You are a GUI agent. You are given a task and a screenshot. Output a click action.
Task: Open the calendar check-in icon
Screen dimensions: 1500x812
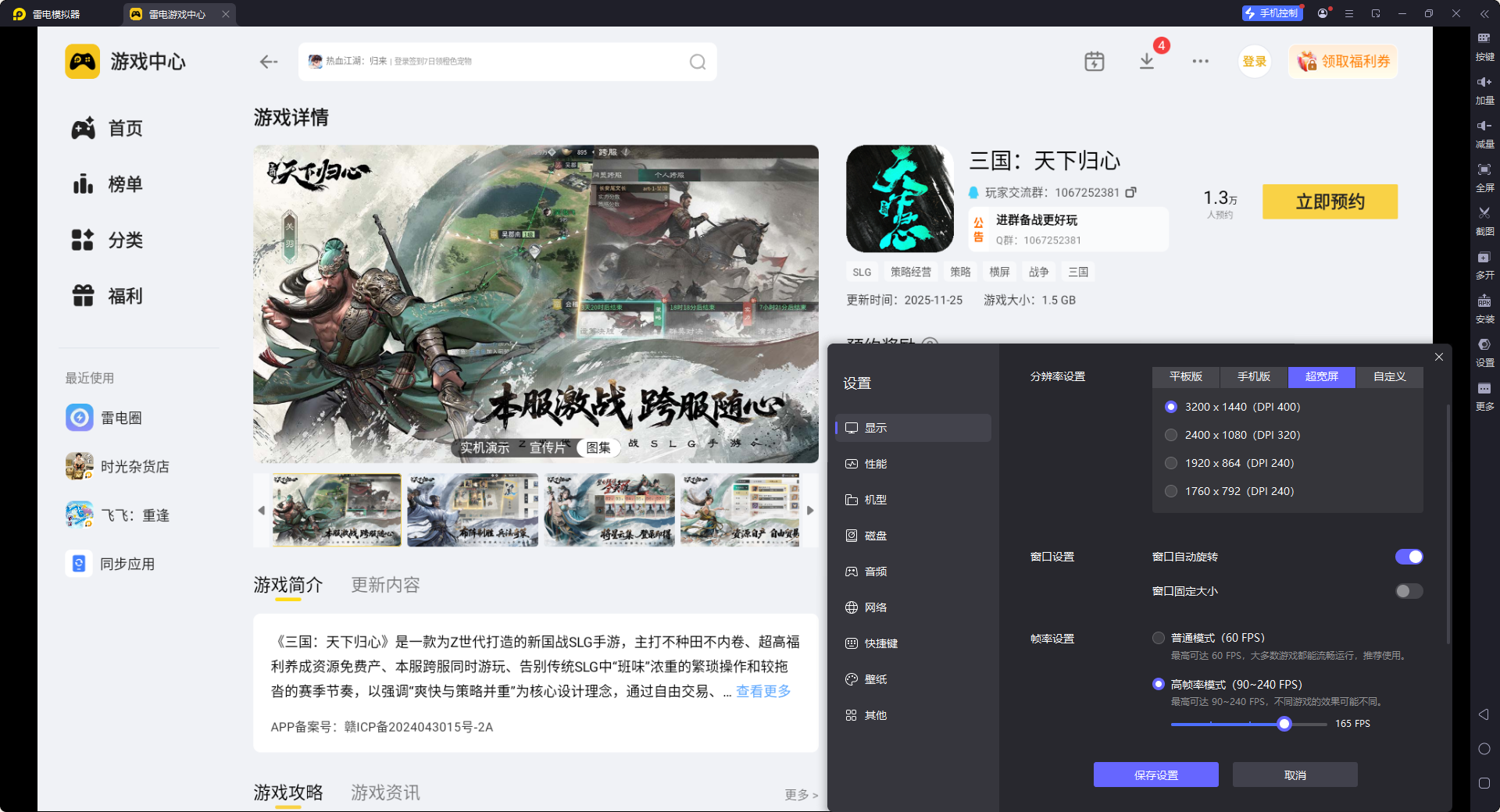click(1094, 61)
